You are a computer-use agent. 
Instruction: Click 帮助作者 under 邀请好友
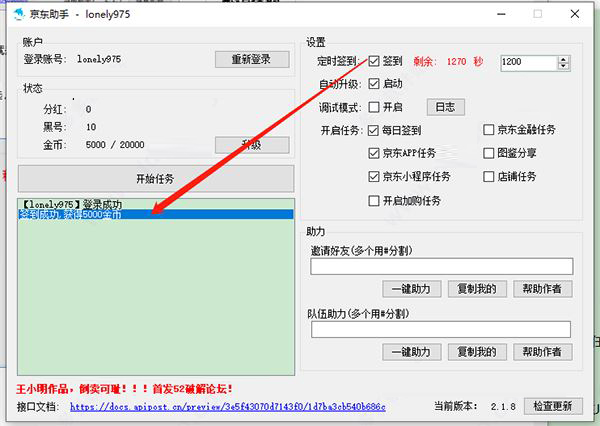click(543, 289)
